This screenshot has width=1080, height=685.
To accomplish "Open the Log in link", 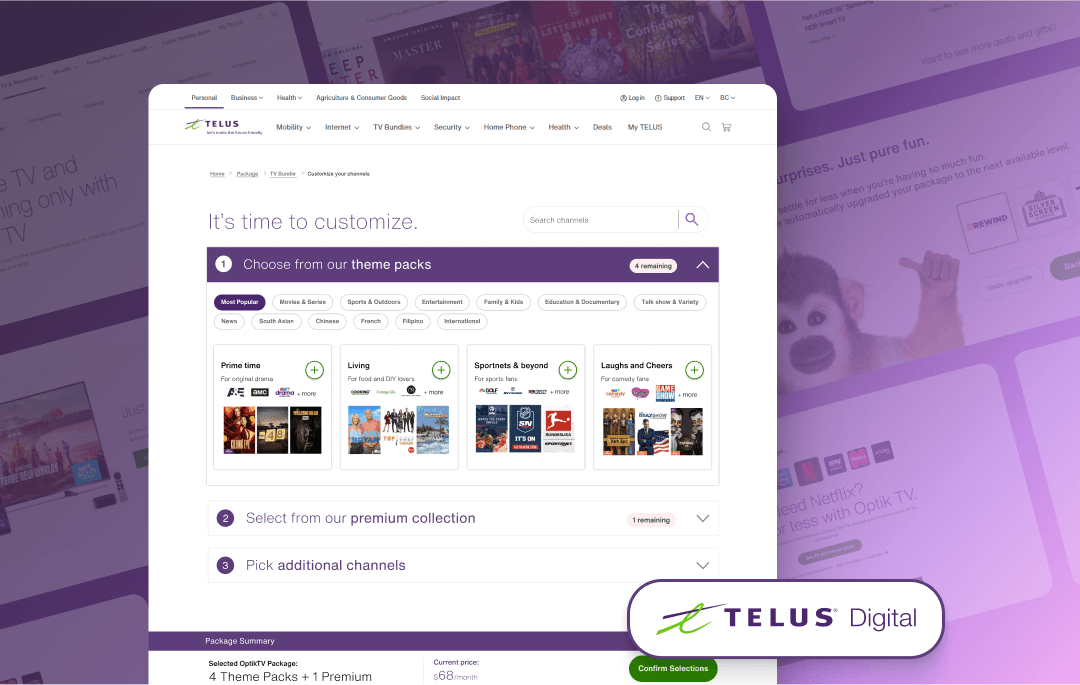I will pos(632,98).
